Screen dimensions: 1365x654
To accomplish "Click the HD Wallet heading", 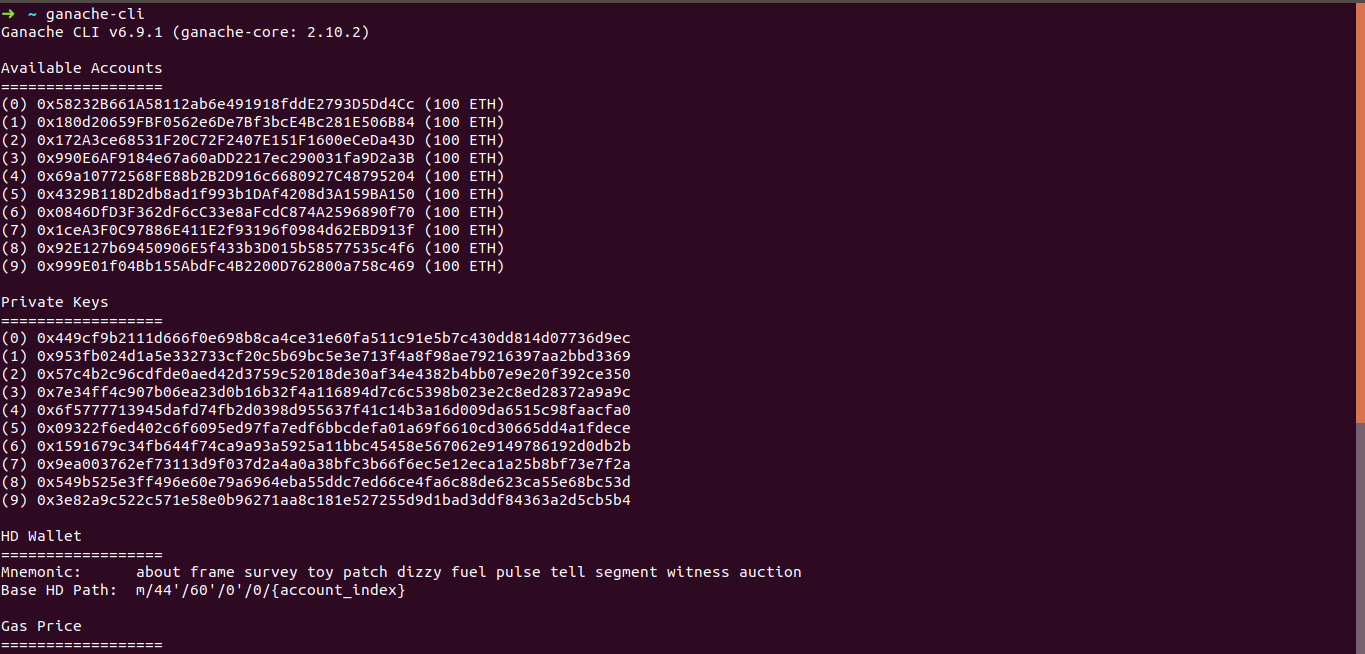I will tap(41, 536).
